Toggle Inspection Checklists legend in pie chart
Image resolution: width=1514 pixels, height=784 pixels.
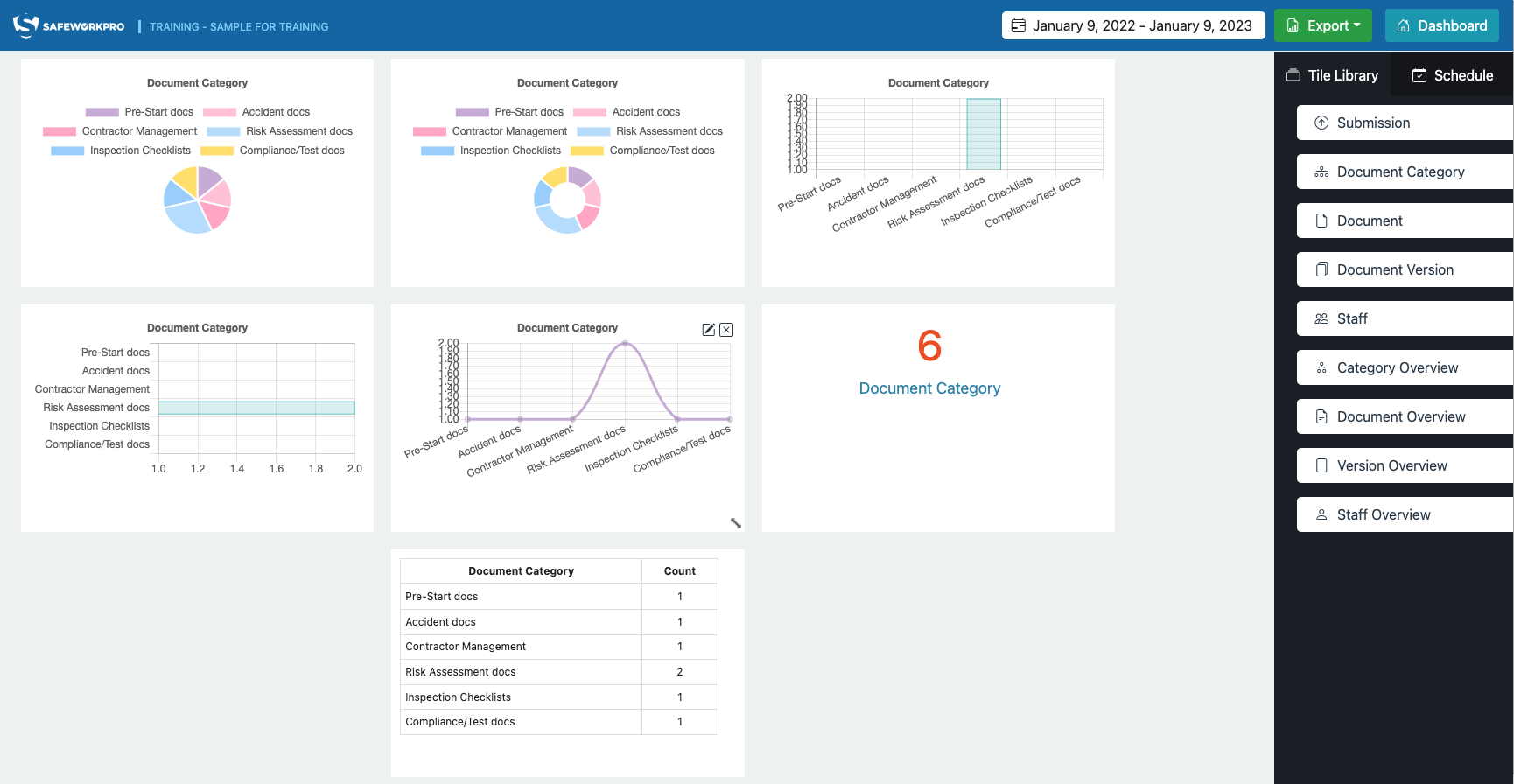click(121, 150)
